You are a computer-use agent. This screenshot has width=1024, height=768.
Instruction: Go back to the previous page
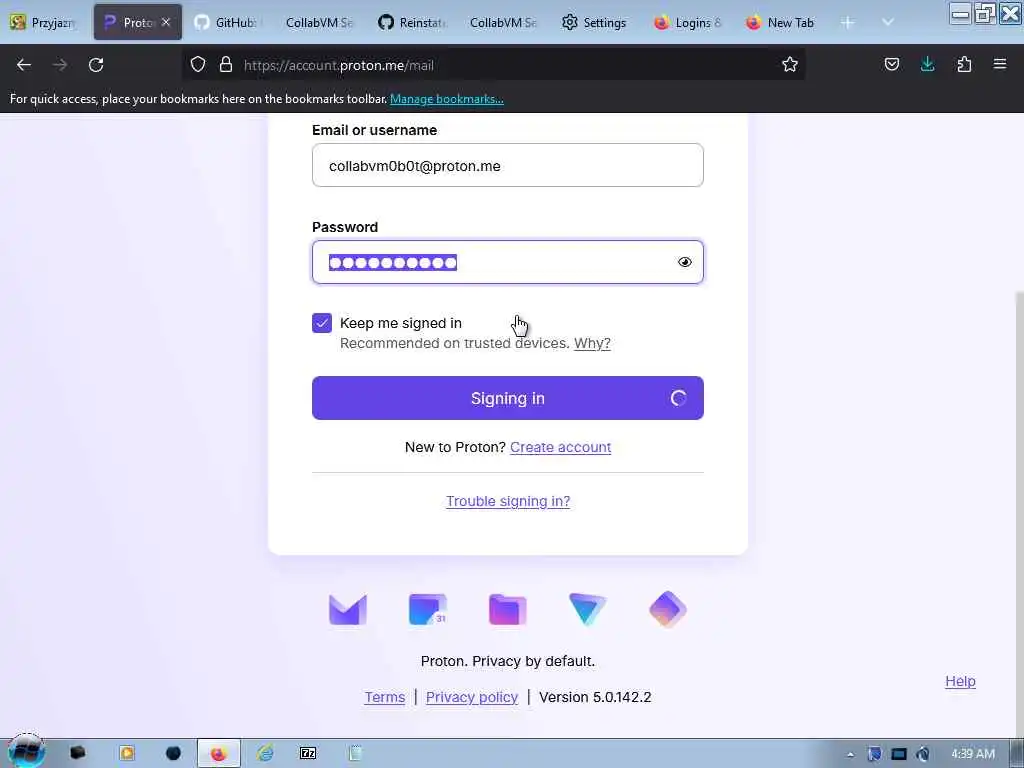[x=24, y=65]
